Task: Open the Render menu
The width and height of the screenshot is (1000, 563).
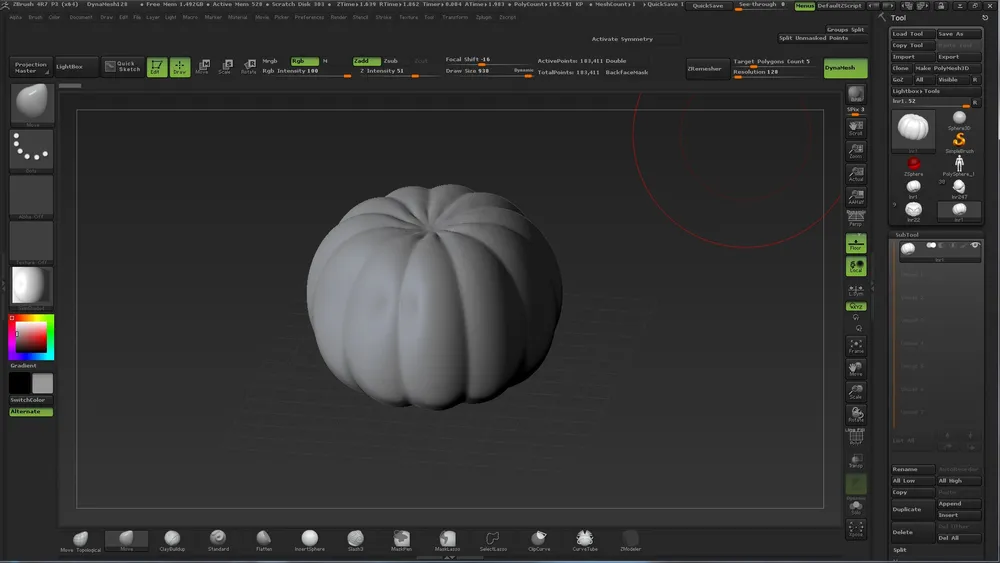Action: tap(339, 17)
